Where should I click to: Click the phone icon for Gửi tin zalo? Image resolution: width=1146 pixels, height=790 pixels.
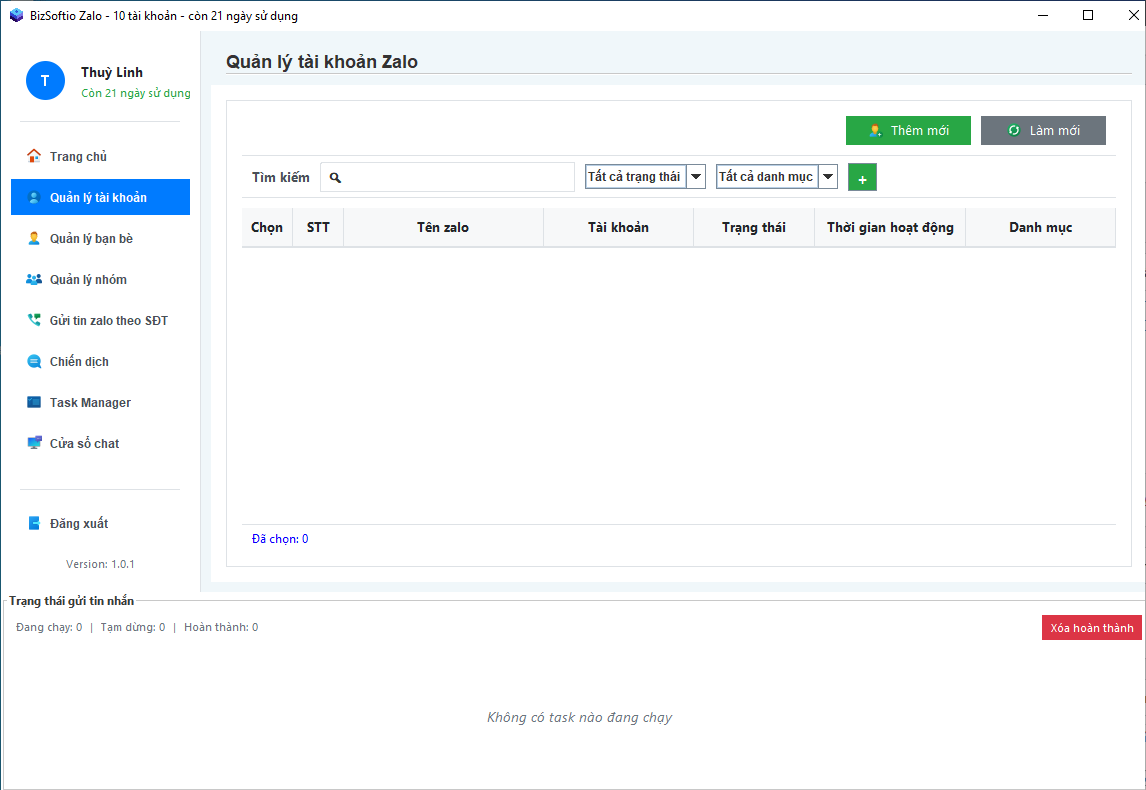pos(34,320)
